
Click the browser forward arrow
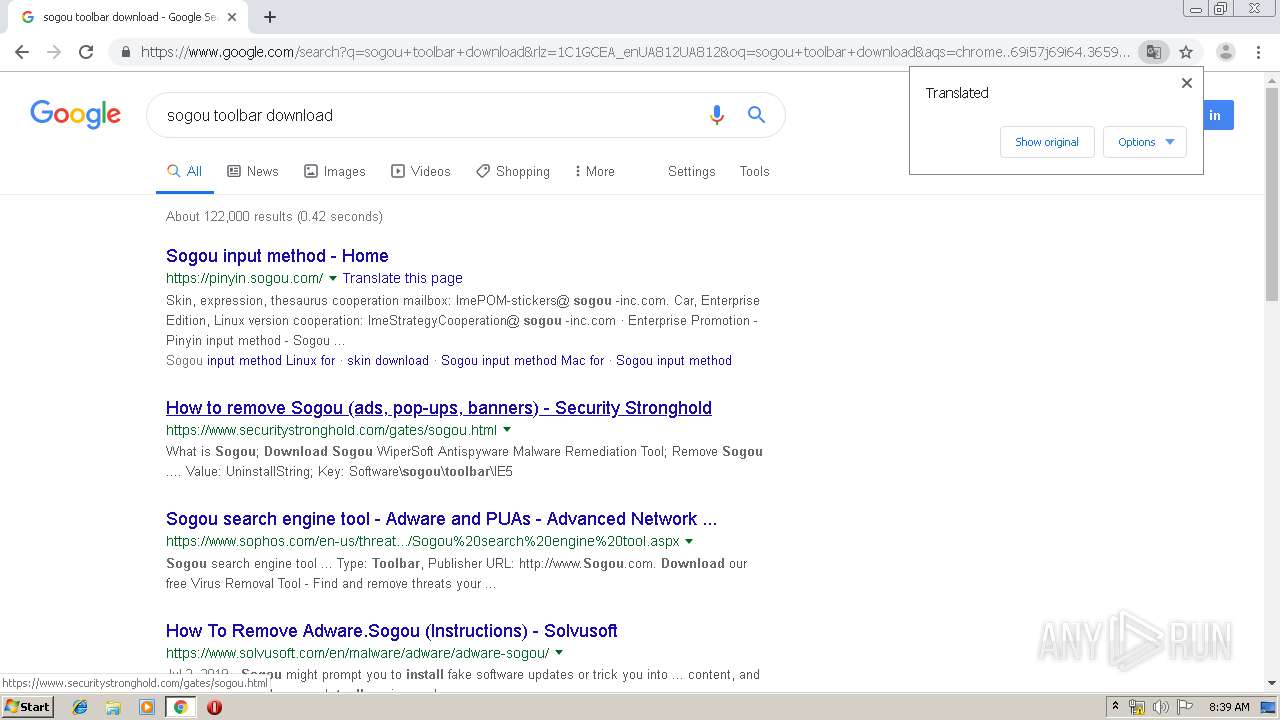[54, 52]
